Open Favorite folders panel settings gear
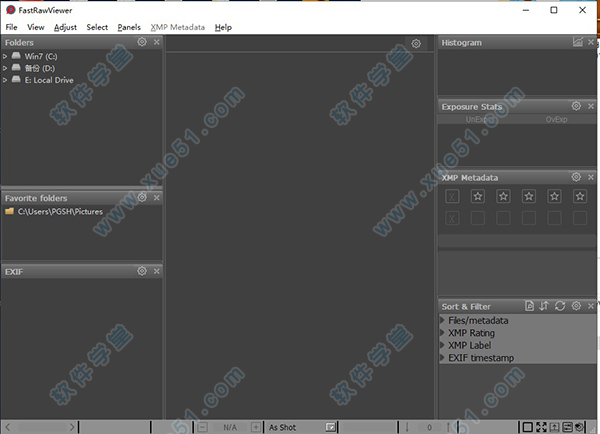 [142, 197]
